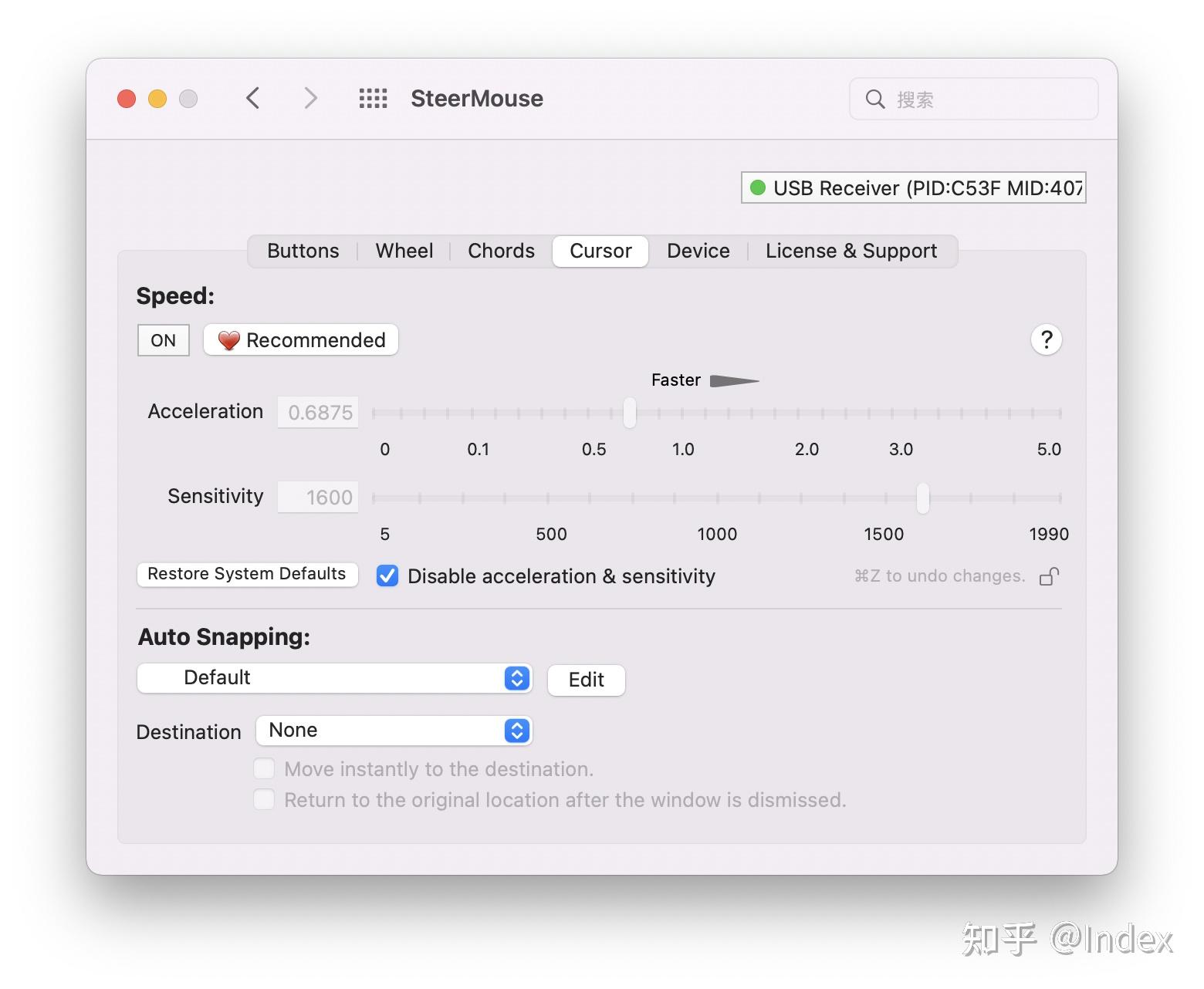Click the Sensitivity value field 1600
This screenshot has height=989, width=1204.
[318, 498]
